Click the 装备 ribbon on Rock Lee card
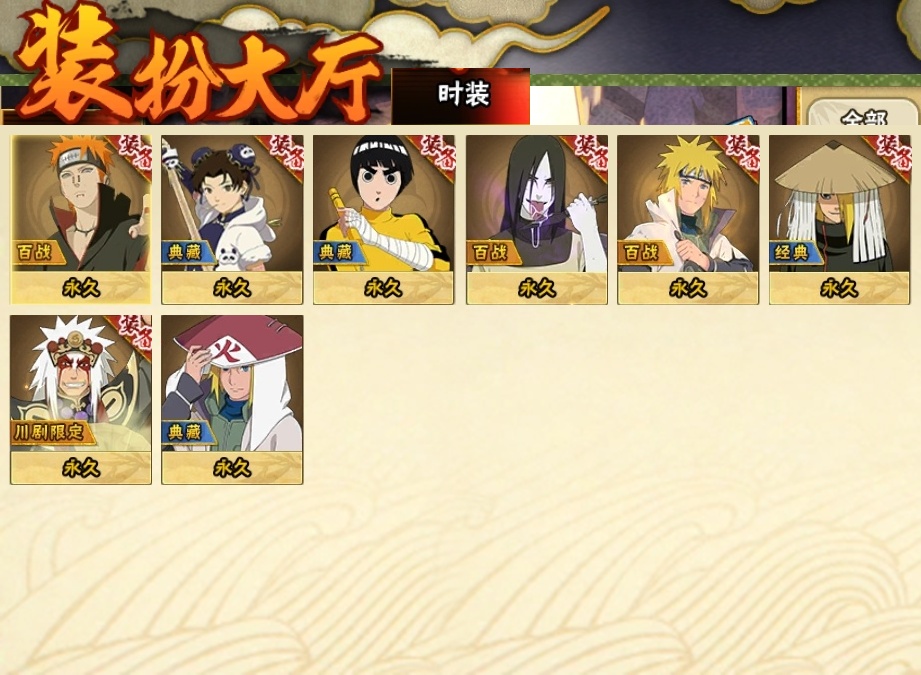This screenshot has height=675, width=921. click(439, 150)
